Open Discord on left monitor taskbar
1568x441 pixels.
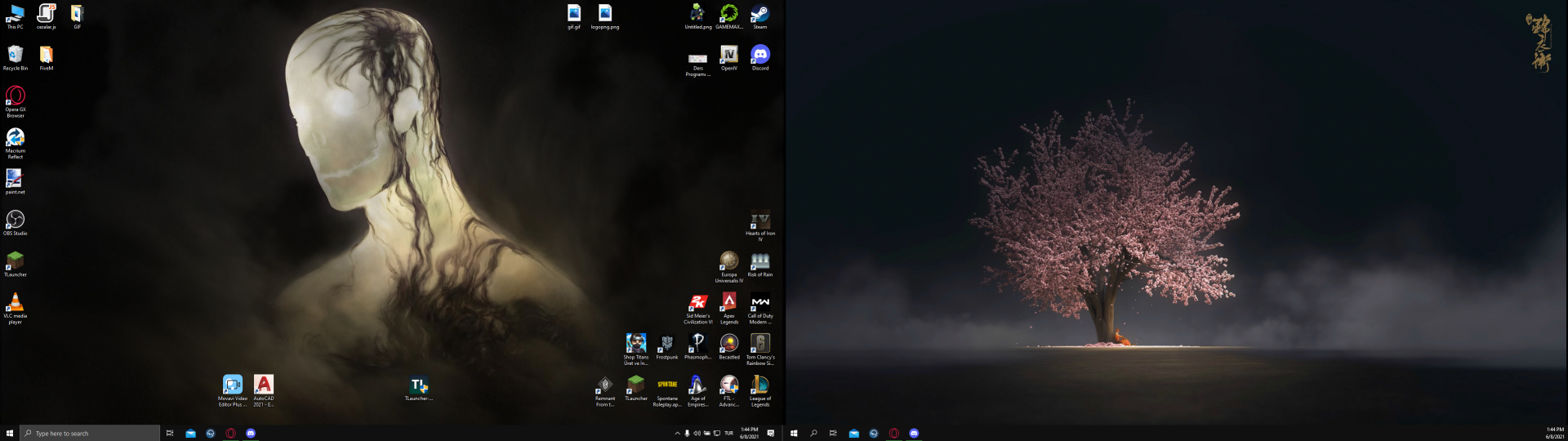(x=251, y=433)
